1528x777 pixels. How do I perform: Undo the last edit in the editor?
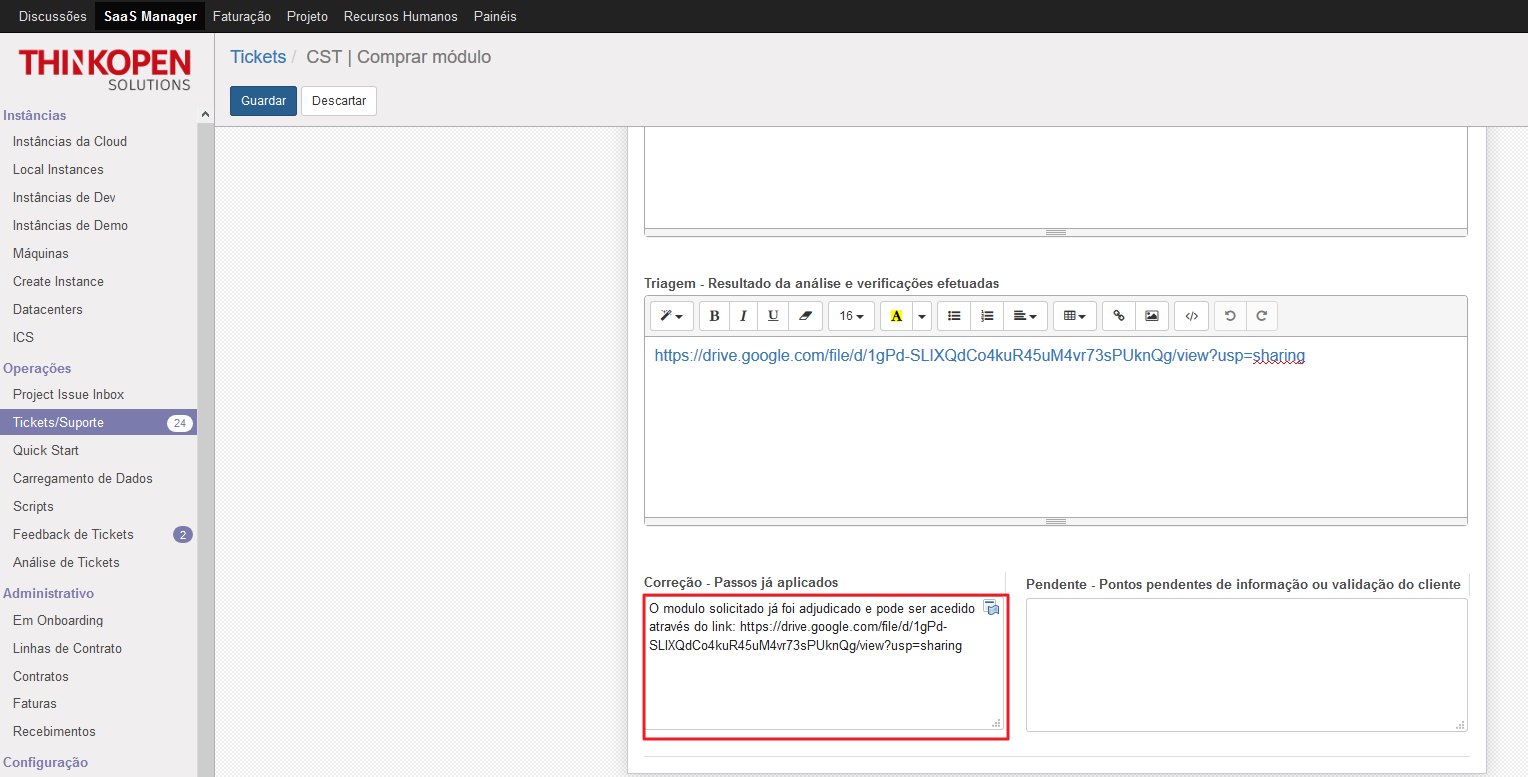(1230, 316)
